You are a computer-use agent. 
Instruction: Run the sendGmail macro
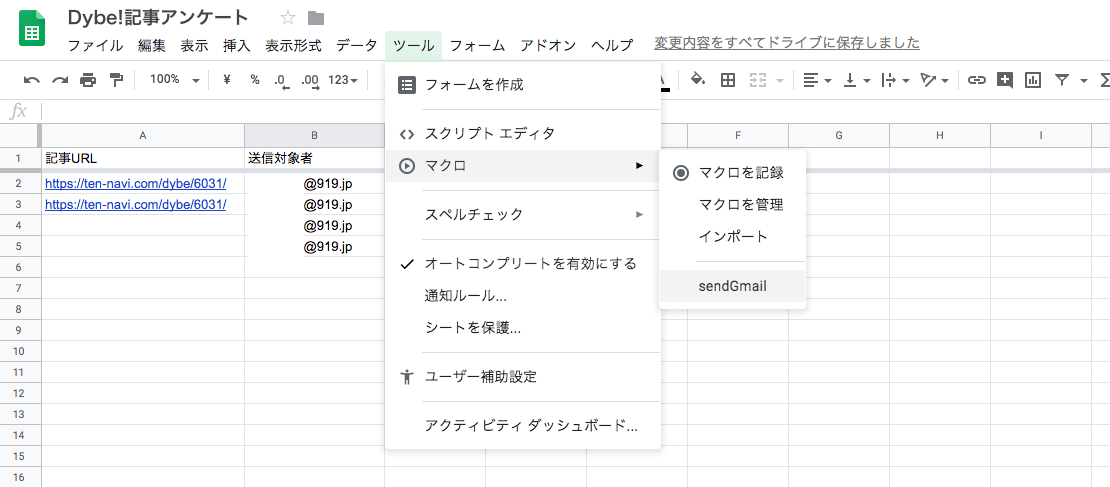click(732, 286)
